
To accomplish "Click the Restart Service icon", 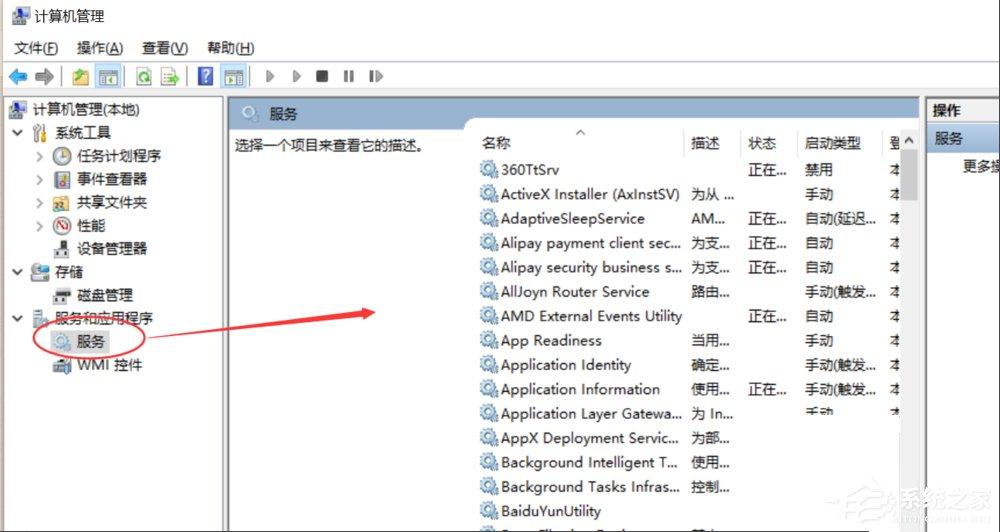I will (376, 77).
